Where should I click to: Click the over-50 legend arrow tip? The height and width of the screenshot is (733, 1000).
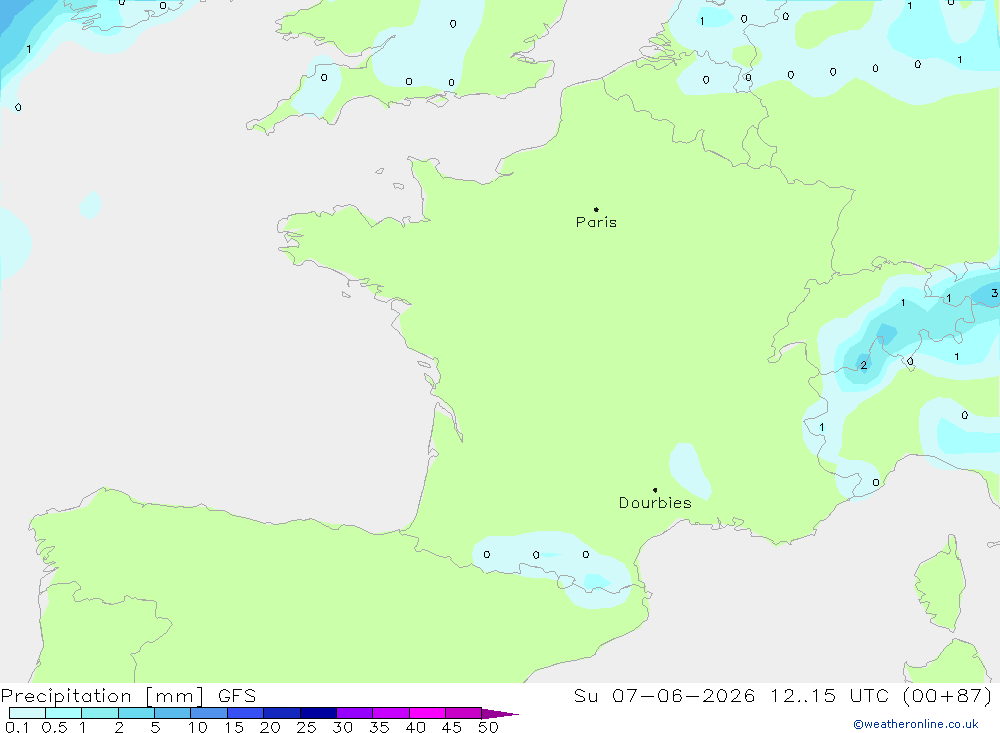[500, 714]
